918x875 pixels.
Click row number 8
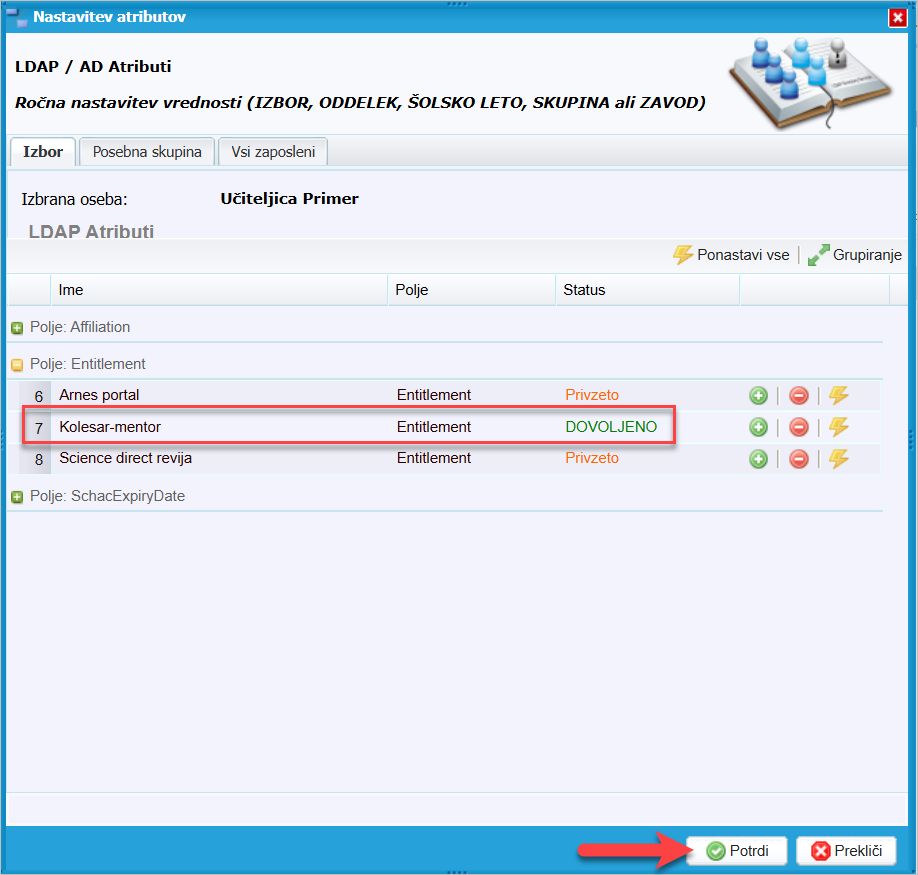point(39,459)
